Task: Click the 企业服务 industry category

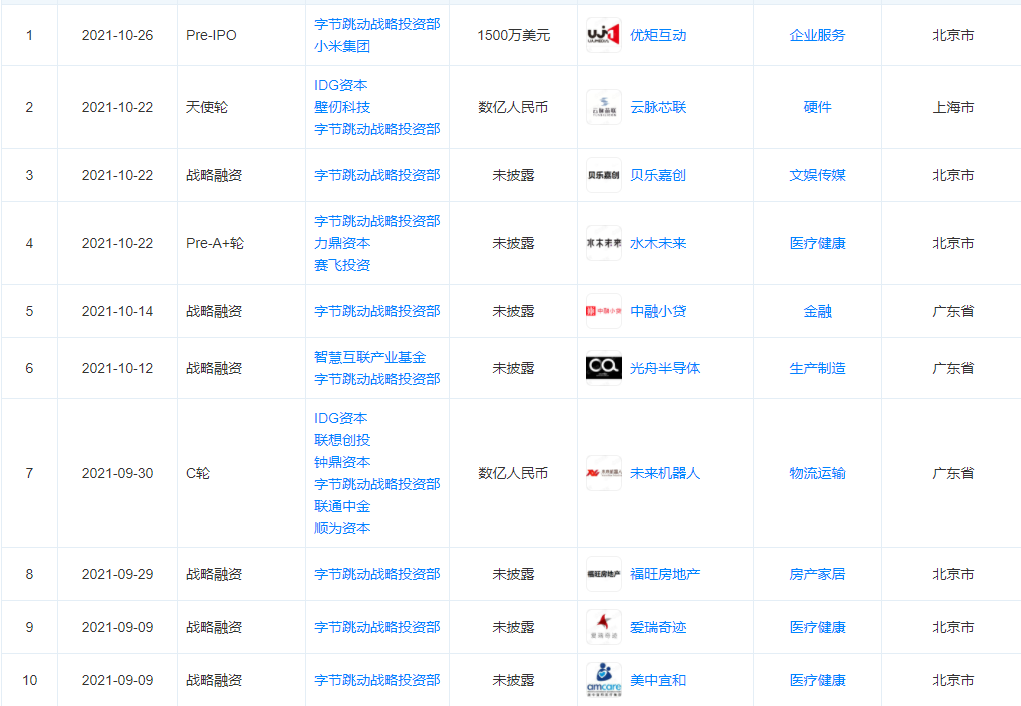Action: coord(817,35)
